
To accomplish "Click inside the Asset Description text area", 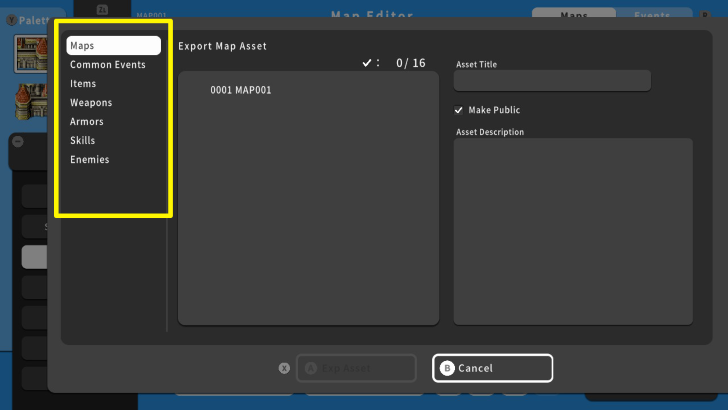I will (x=572, y=231).
